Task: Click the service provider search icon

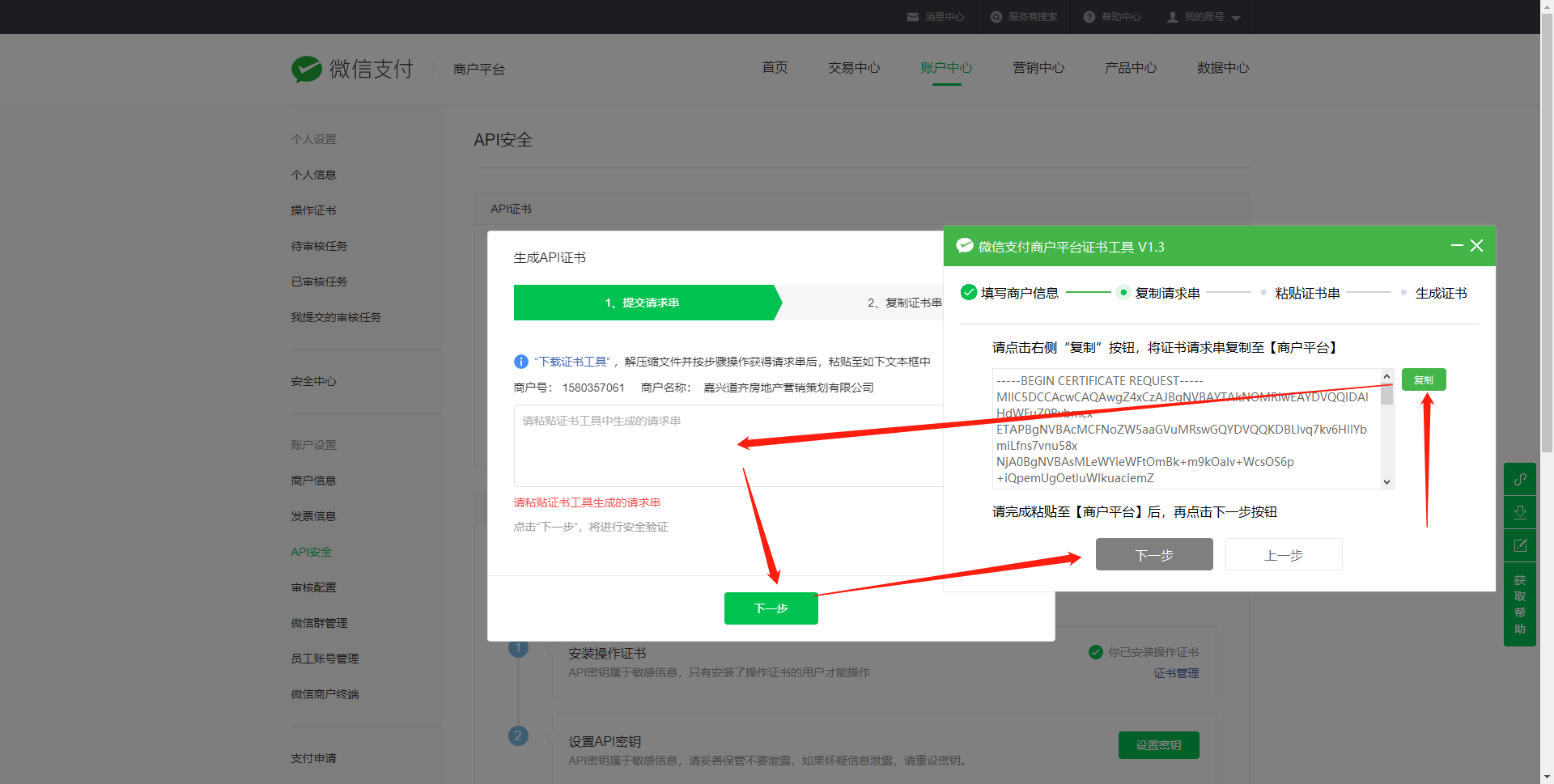Action: [996, 17]
